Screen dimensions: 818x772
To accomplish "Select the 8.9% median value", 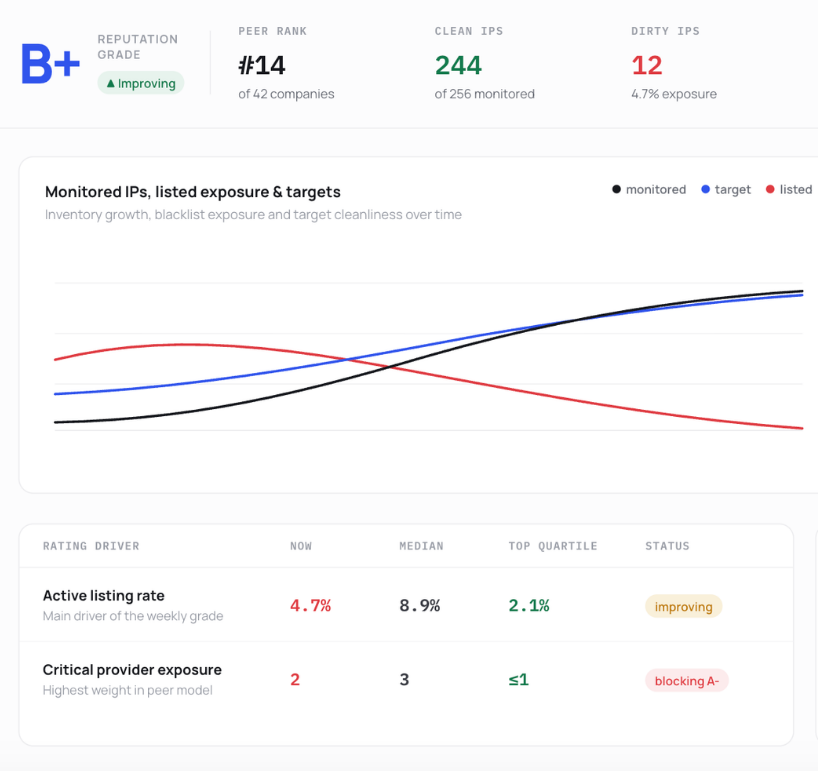I will pos(420,606).
